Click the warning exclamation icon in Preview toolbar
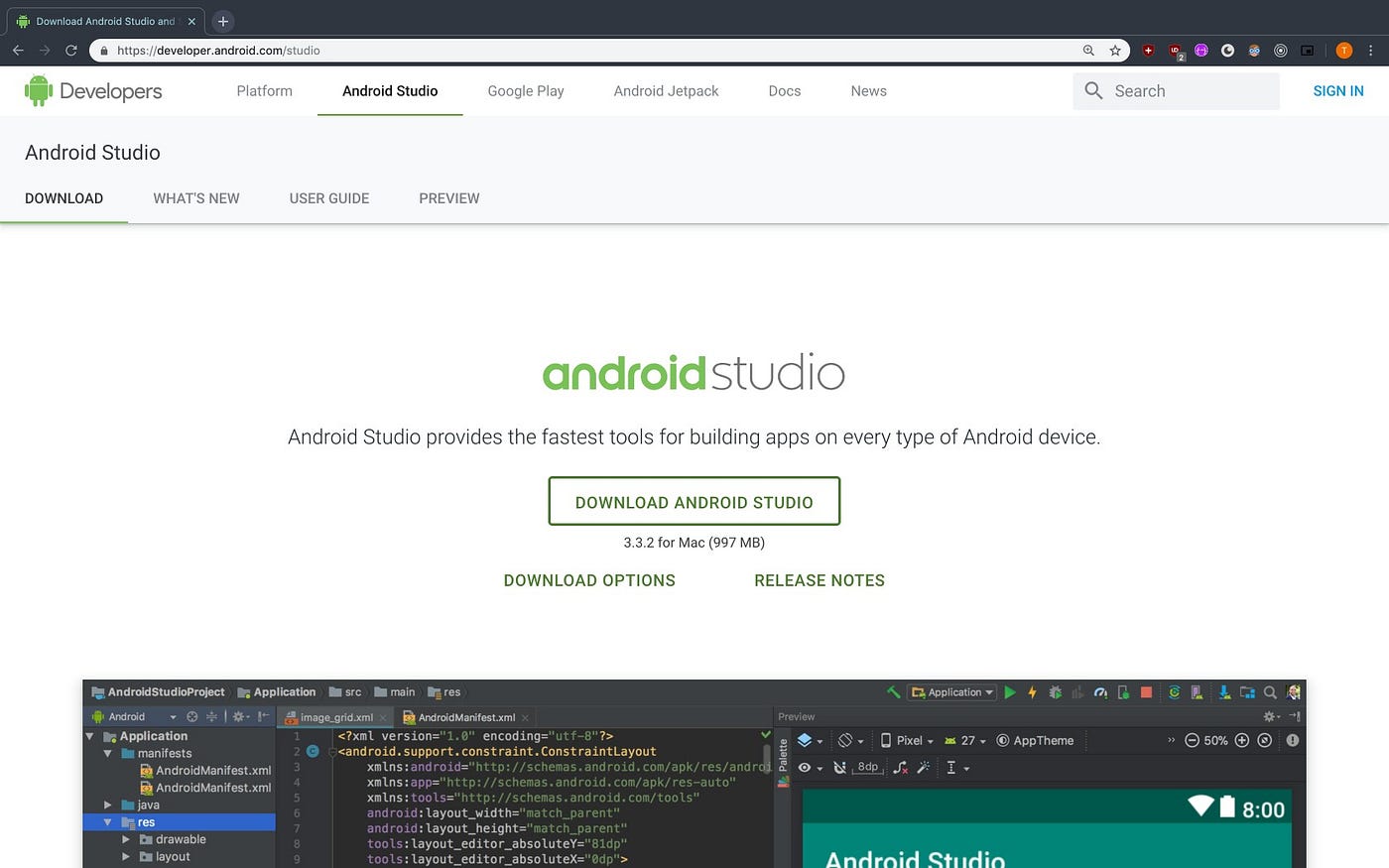The height and width of the screenshot is (868, 1389). coord(1293,741)
